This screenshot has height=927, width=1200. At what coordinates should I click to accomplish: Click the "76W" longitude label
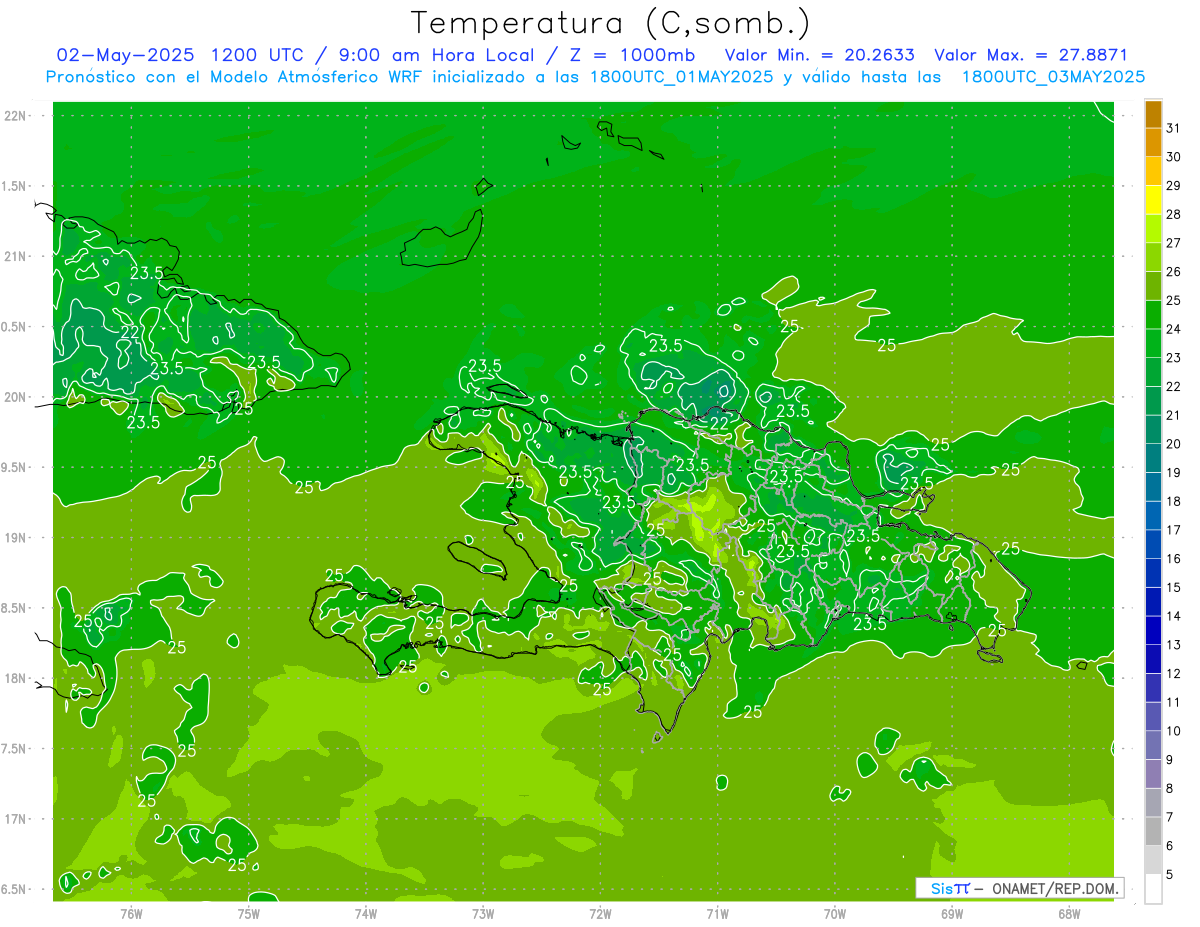pos(131,914)
